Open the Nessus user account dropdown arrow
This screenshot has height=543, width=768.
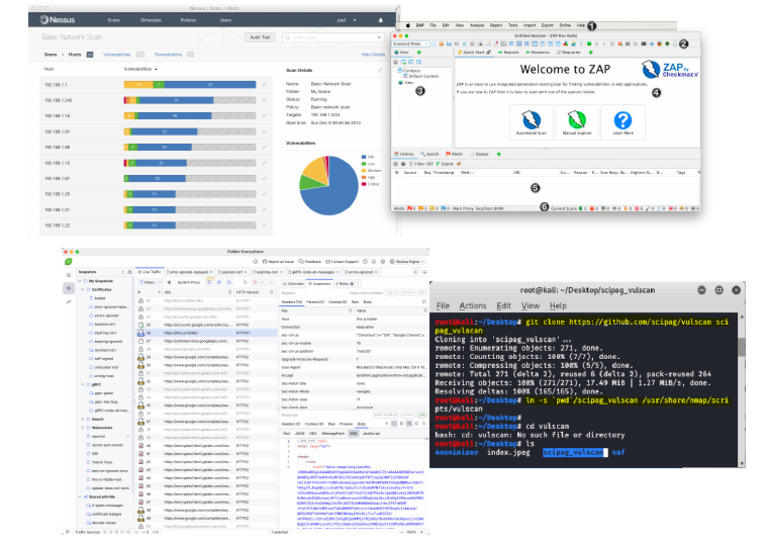(355, 20)
